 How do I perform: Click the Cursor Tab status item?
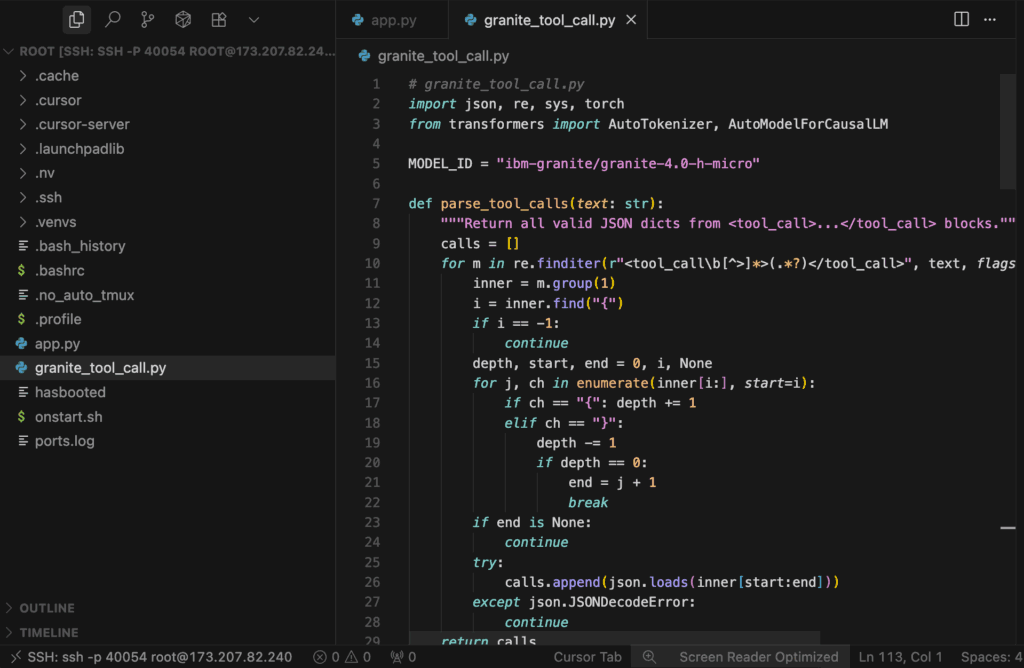click(588, 657)
